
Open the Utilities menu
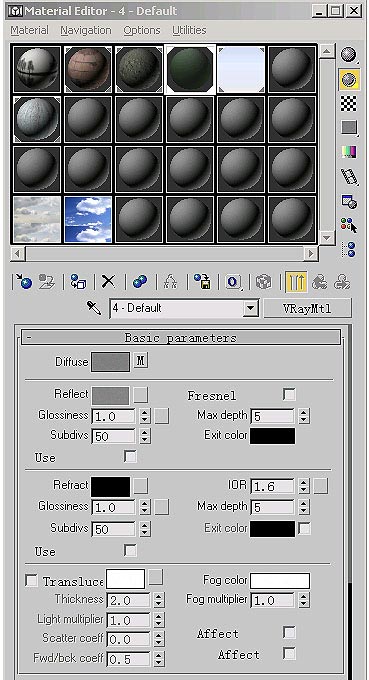click(189, 30)
